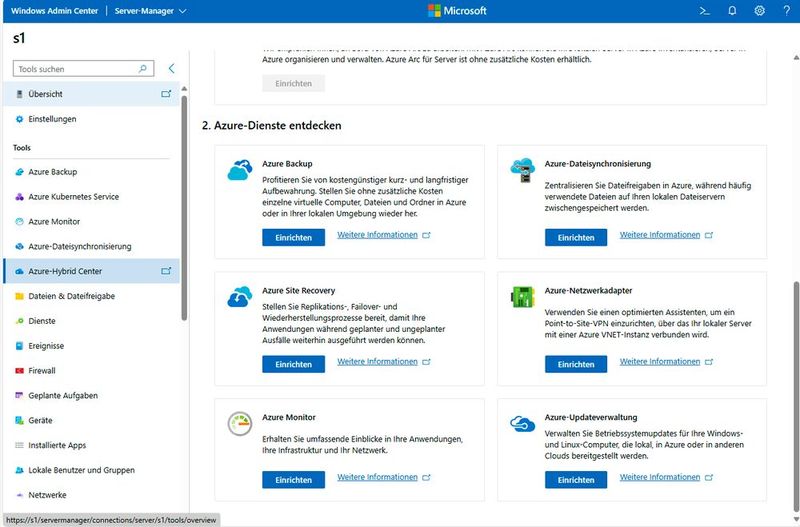The height and width of the screenshot is (527, 800).
Task: Click the Azure Backup sidebar icon
Action: pos(19,172)
